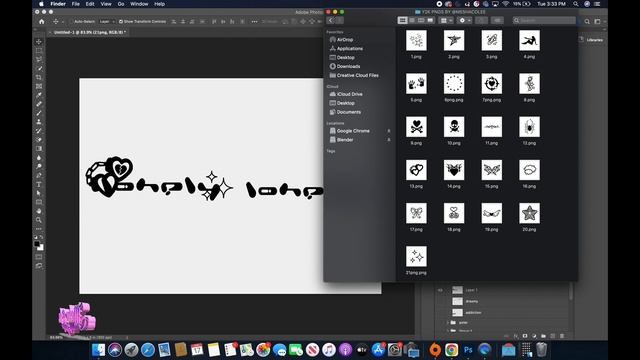The width and height of the screenshot is (640, 360).
Task: Open Applications in Finder sidebar
Action: pos(346,49)
